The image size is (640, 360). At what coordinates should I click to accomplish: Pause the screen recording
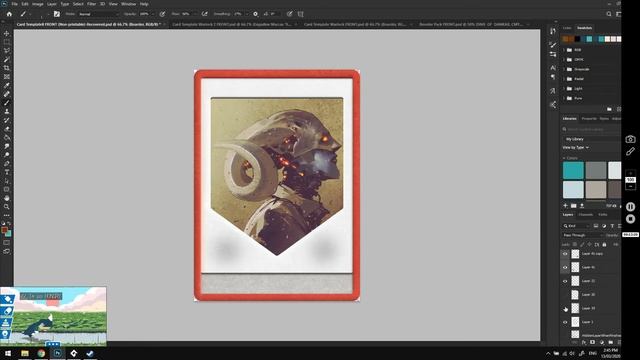[x=631, y=207]
